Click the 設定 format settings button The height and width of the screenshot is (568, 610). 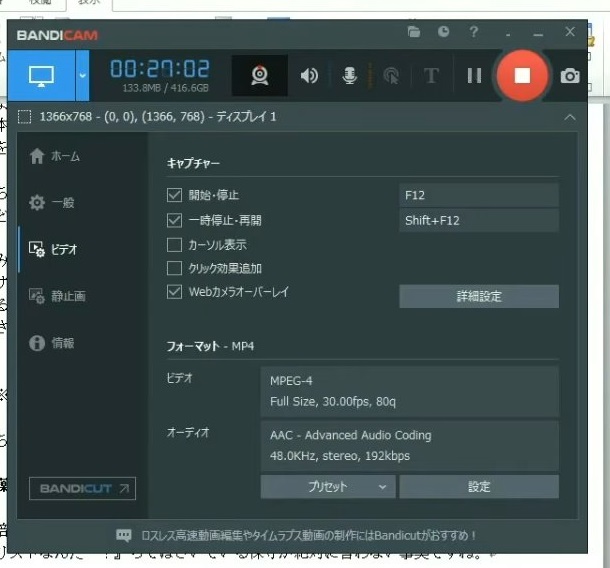479,486
